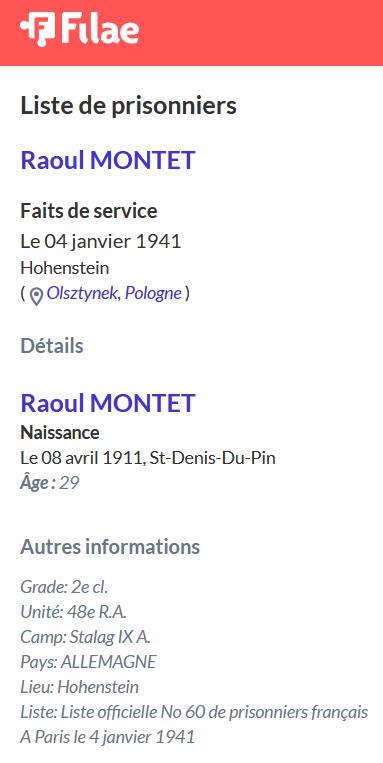Click the Liste de prisonniers heading
The width and height of the screenshot is (383, 763).
click(x=128, y=106)
